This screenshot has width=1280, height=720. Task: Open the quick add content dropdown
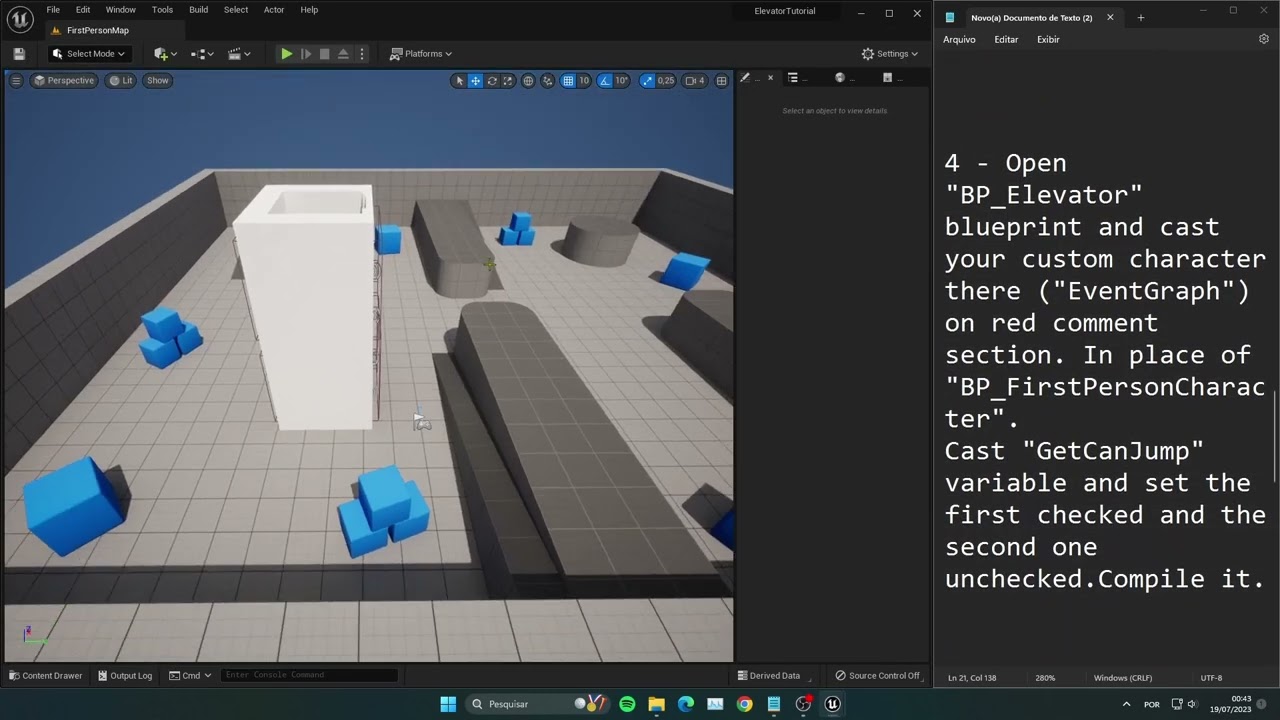(165, 54)
